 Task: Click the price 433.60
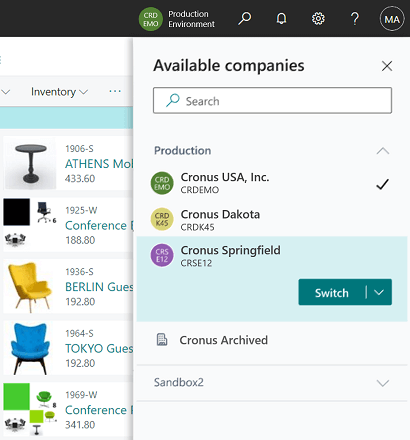click(80, 179)
